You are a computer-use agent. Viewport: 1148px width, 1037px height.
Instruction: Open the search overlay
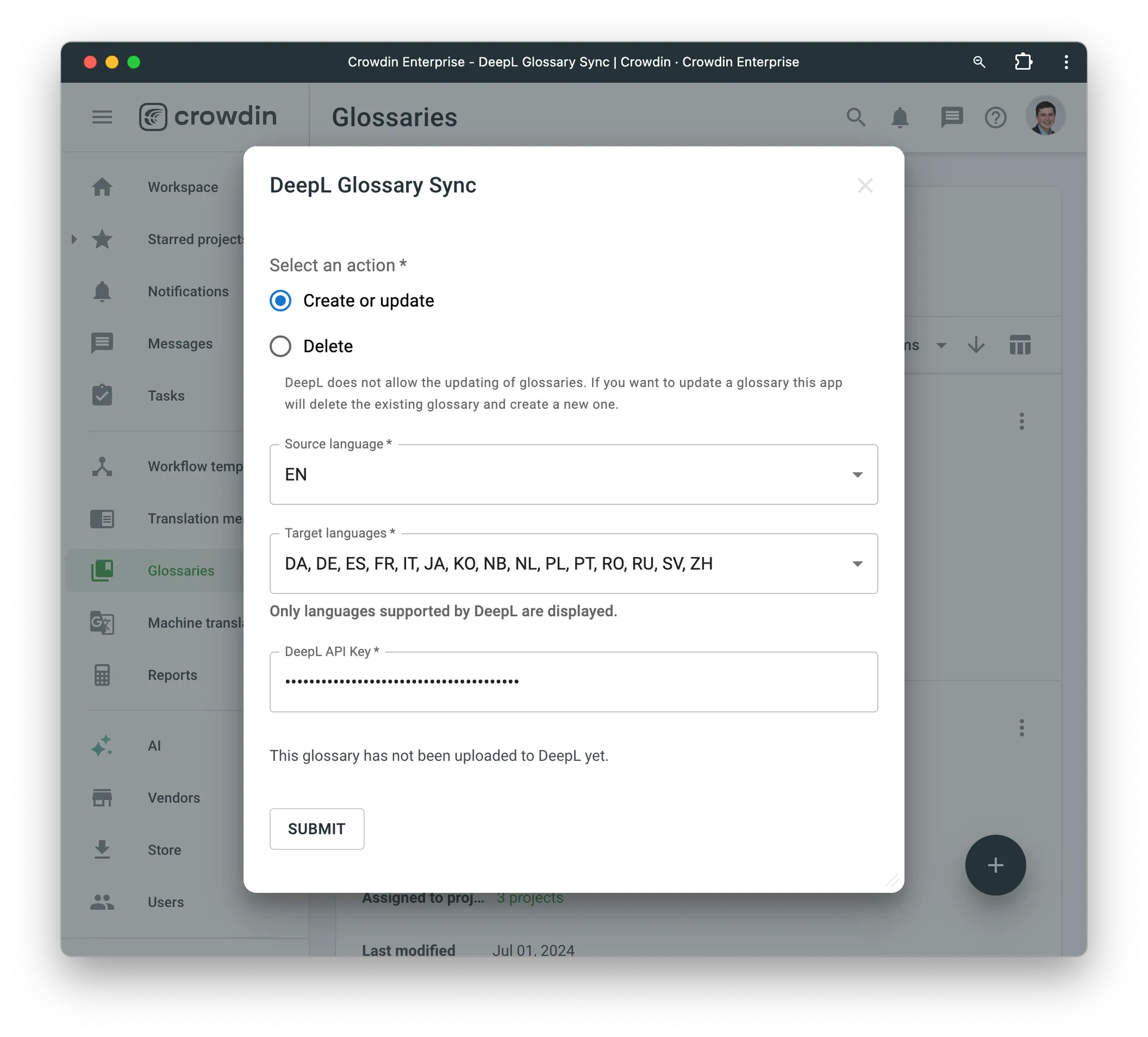coord(855,116)
